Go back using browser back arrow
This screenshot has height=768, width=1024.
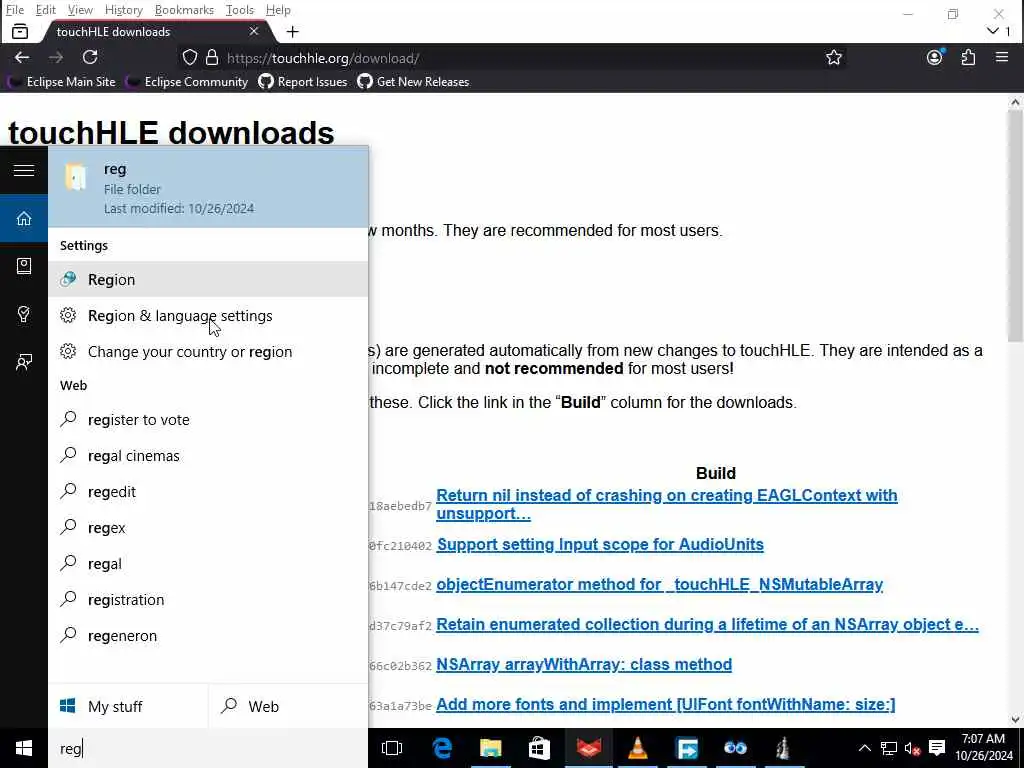pos(22,57)
